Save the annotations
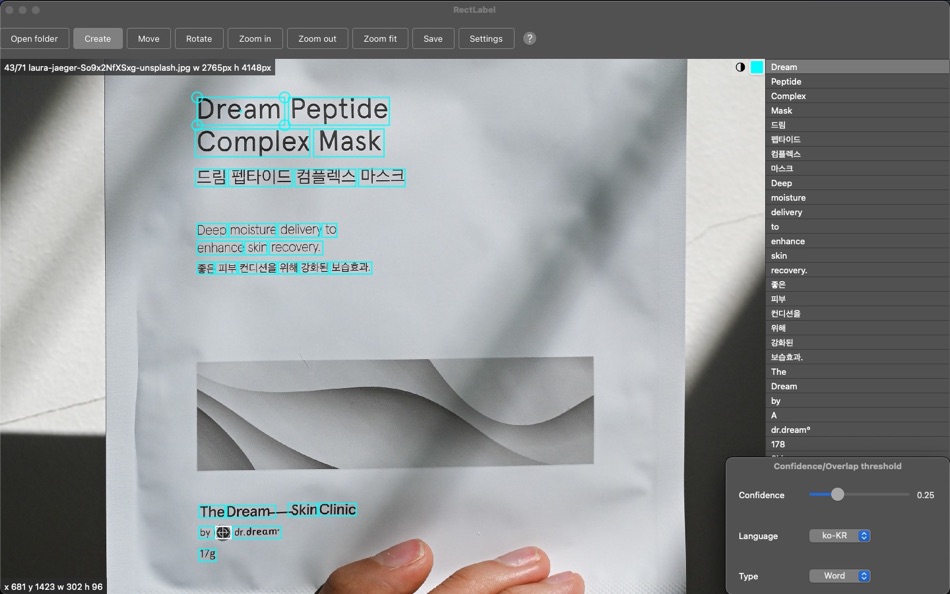This screenshot has width=950, height=594. [433, 38]
